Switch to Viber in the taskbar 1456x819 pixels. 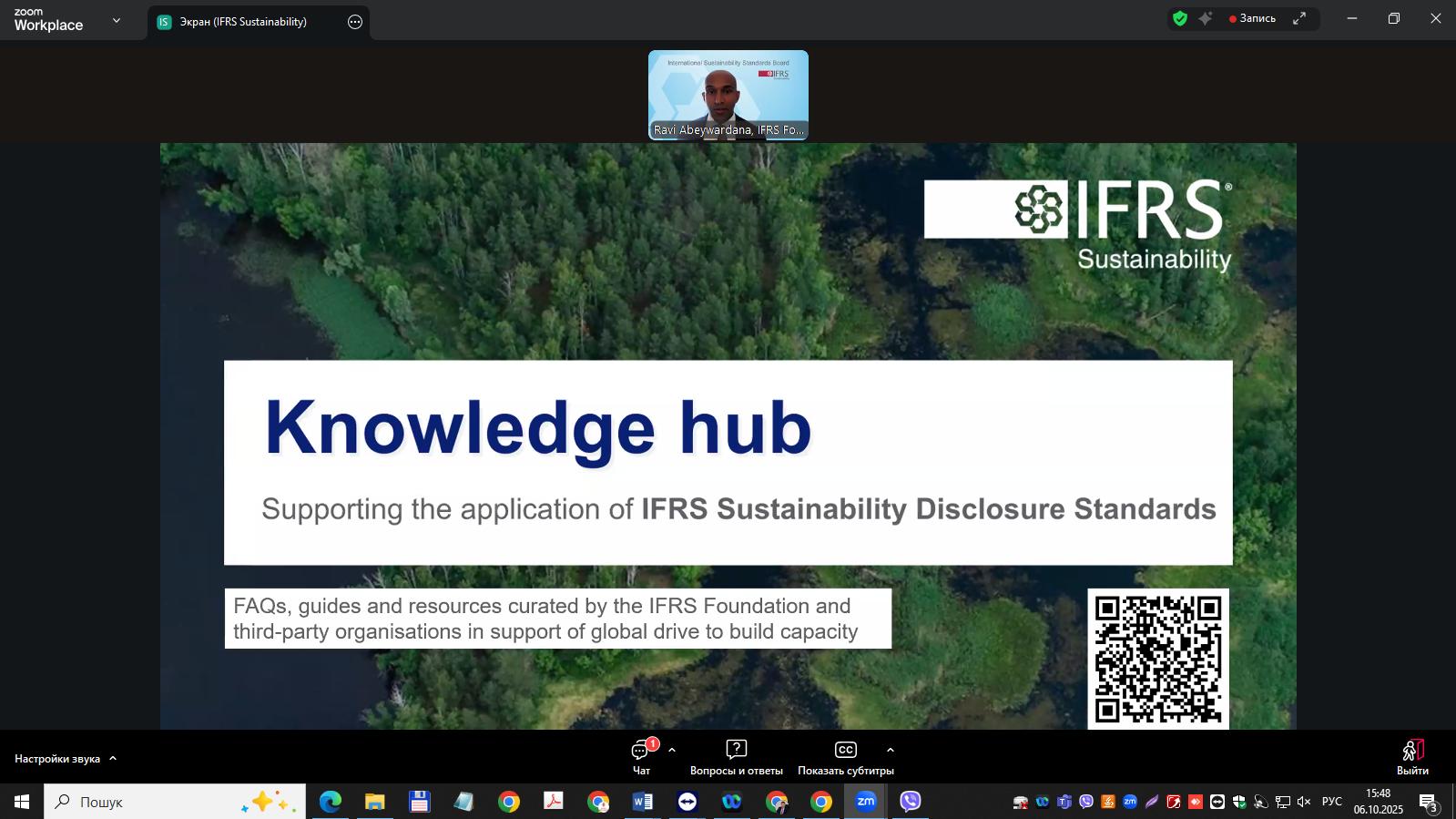(x=911, y=802)
